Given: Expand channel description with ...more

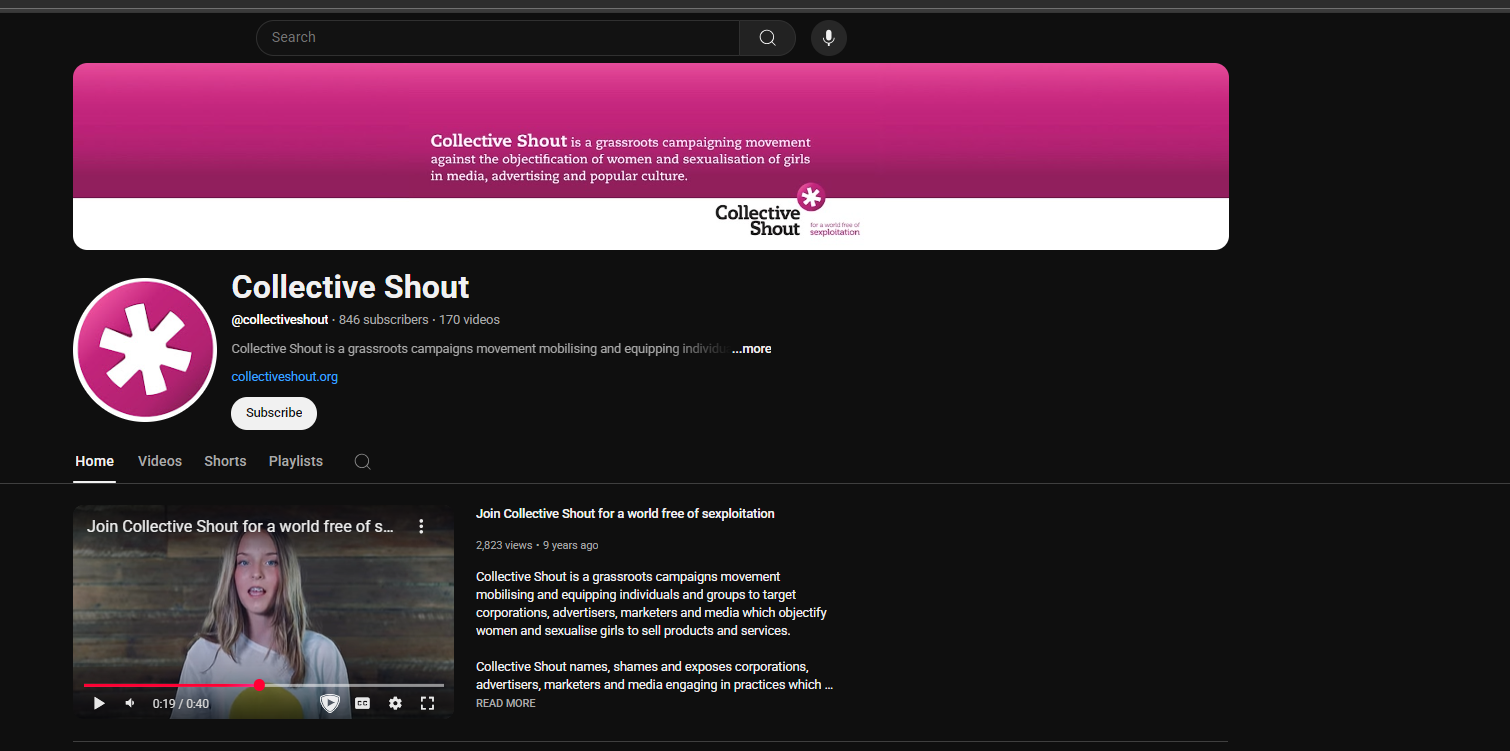Looking at the screenshot, I should click(751, 349).
